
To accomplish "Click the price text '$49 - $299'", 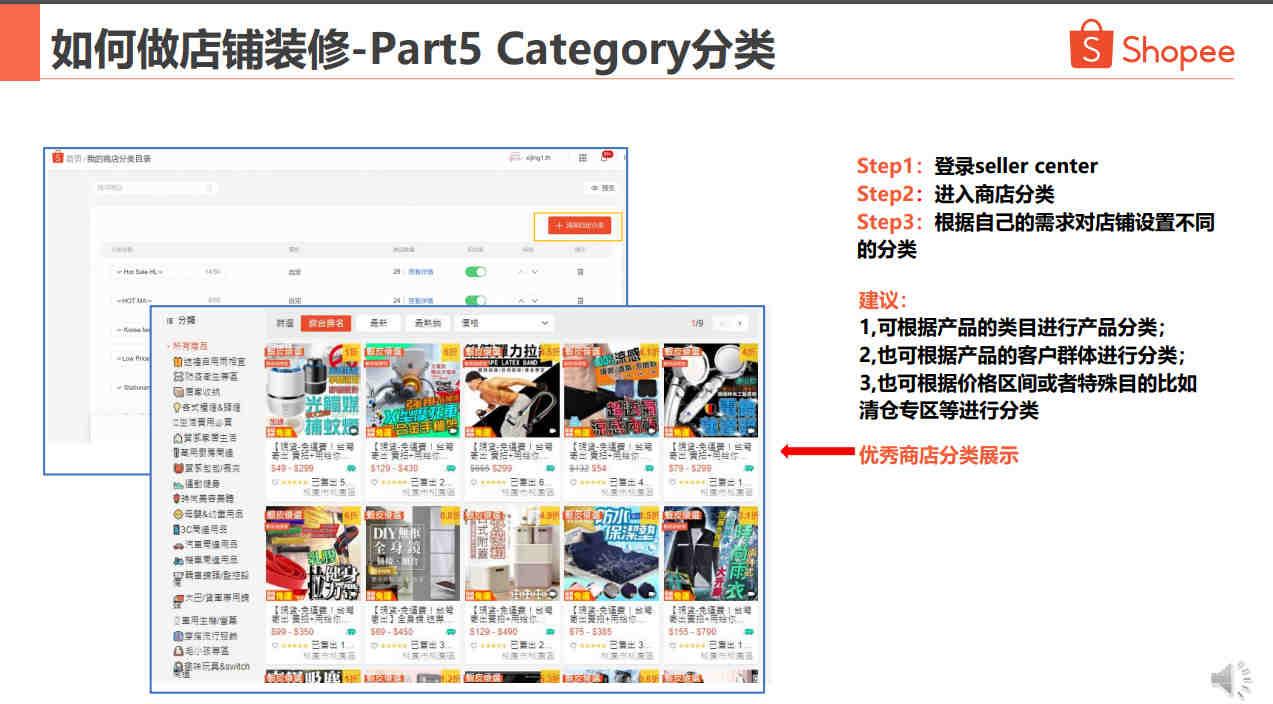I will click(293, 468).
